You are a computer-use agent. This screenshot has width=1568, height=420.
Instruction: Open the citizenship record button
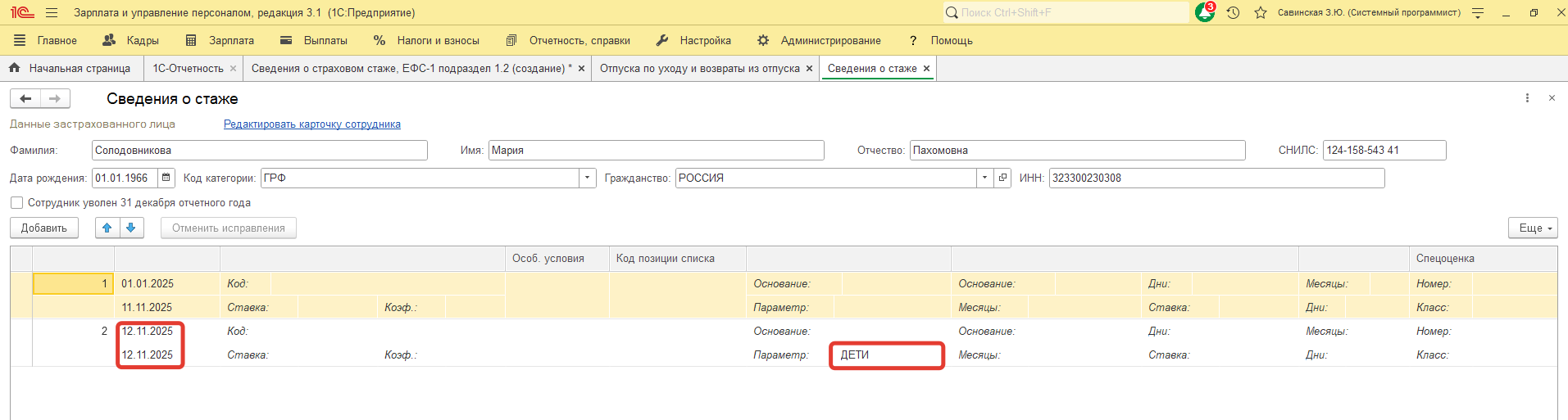[x=1002, y=178]
